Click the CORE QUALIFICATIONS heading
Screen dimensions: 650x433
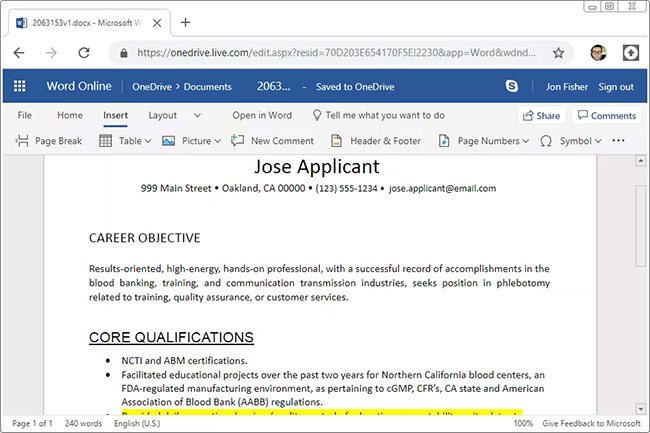(x=171, y=337)
